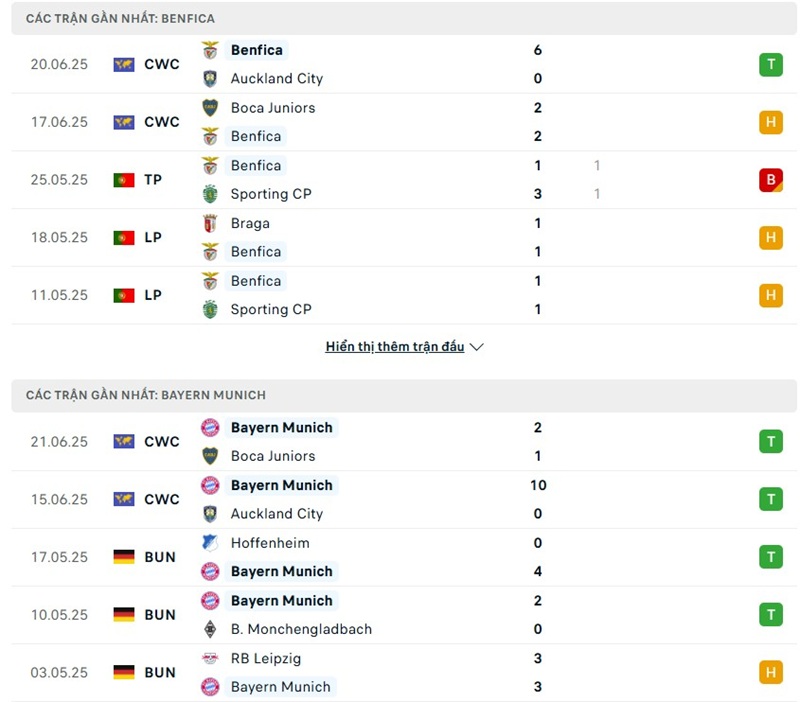Click Auckland City crest under Benfica 6-0
This screenshot has height=702, width=800.
(x=210, y=78)
